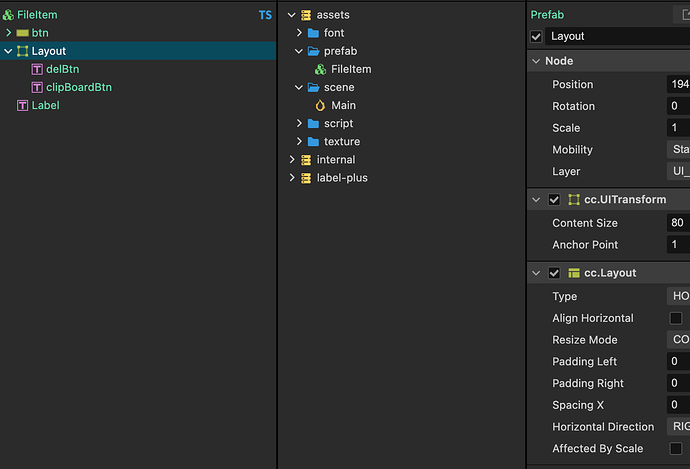Toggle the Layout node active checkbox

537,37
